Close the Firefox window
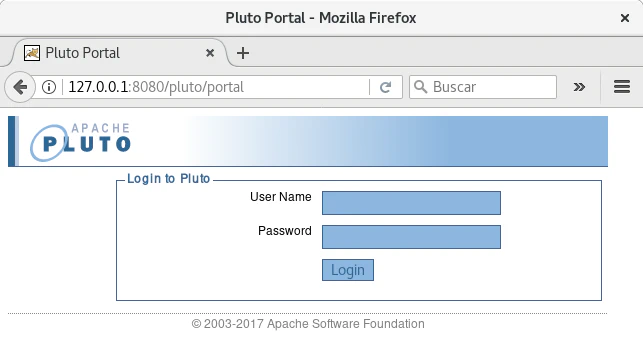The height and width of the screenshot is (363, 643). click(x=625, y=18)
